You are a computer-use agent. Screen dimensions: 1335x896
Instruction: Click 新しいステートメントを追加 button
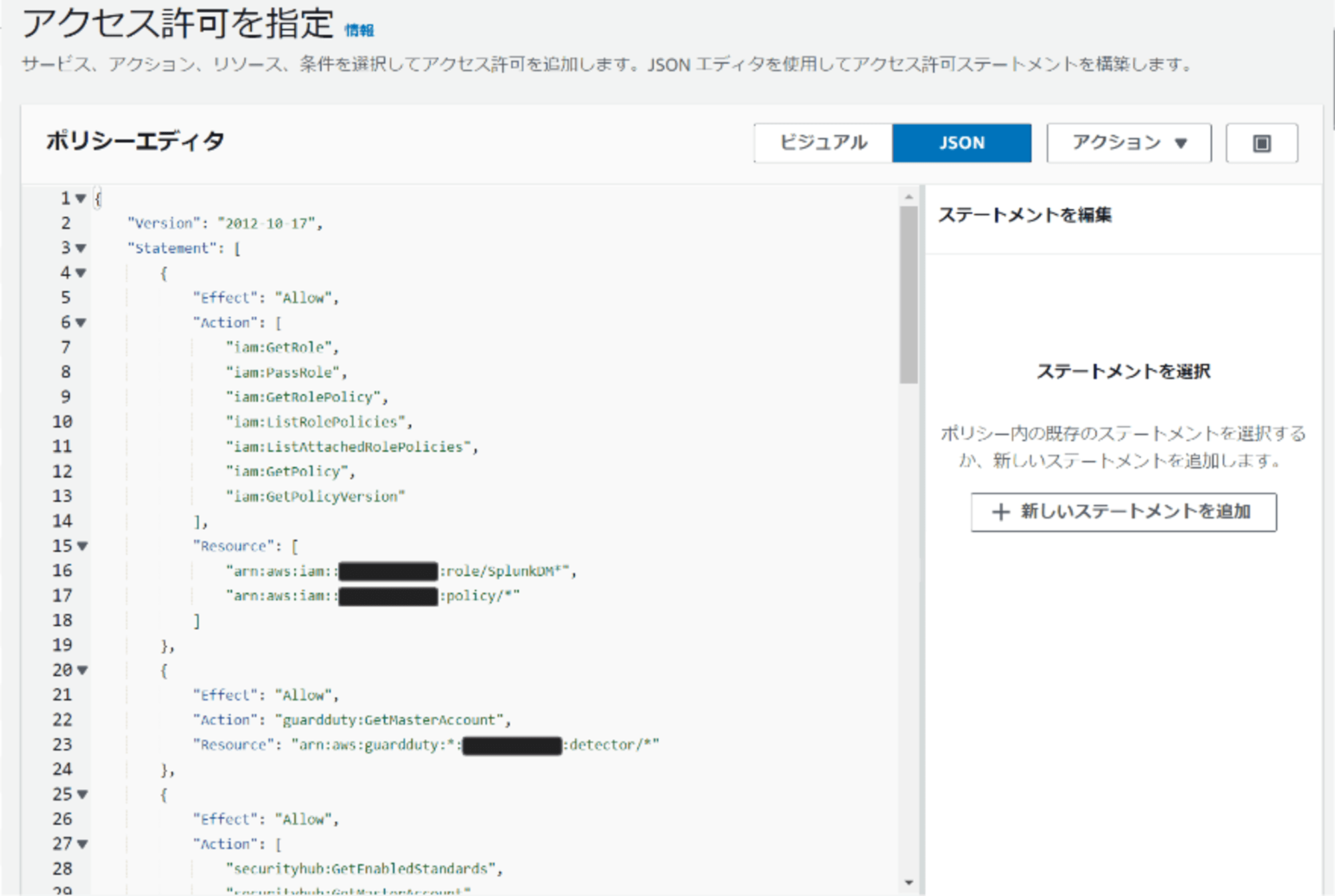(1123, 512)
